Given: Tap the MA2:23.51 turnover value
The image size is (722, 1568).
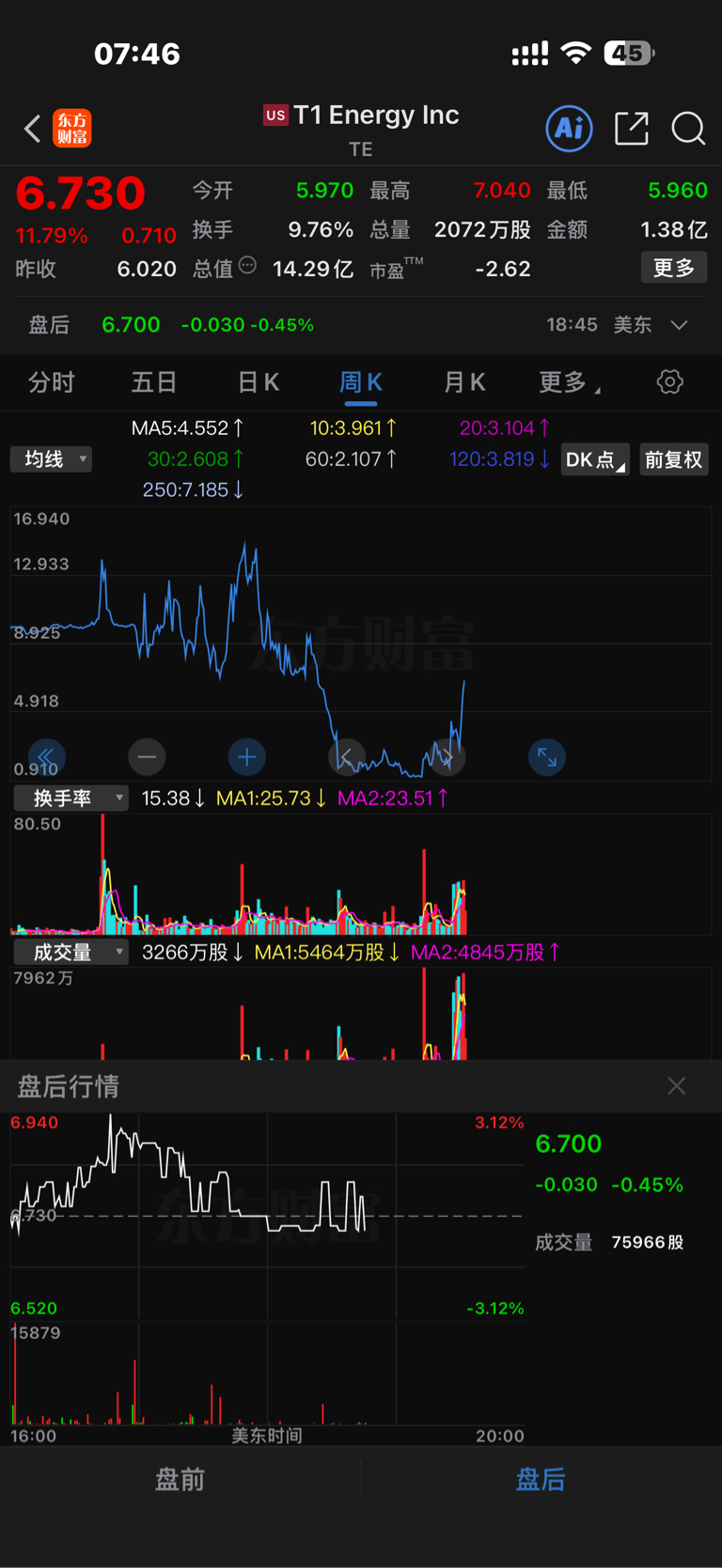Looking at the screenshot, I should 393,799.
